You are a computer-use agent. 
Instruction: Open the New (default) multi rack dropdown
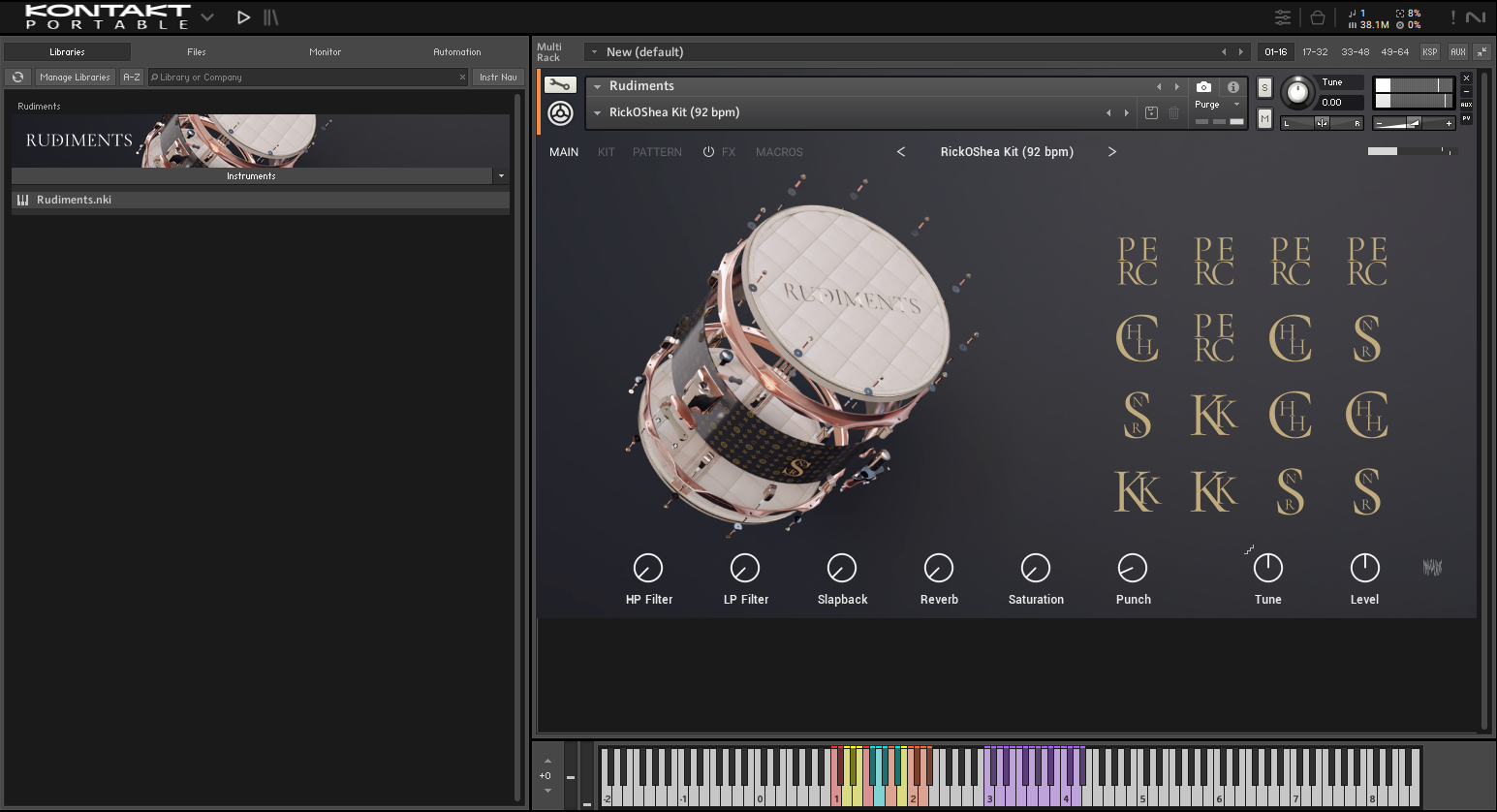pyautogui.click(x=594, y=52)
